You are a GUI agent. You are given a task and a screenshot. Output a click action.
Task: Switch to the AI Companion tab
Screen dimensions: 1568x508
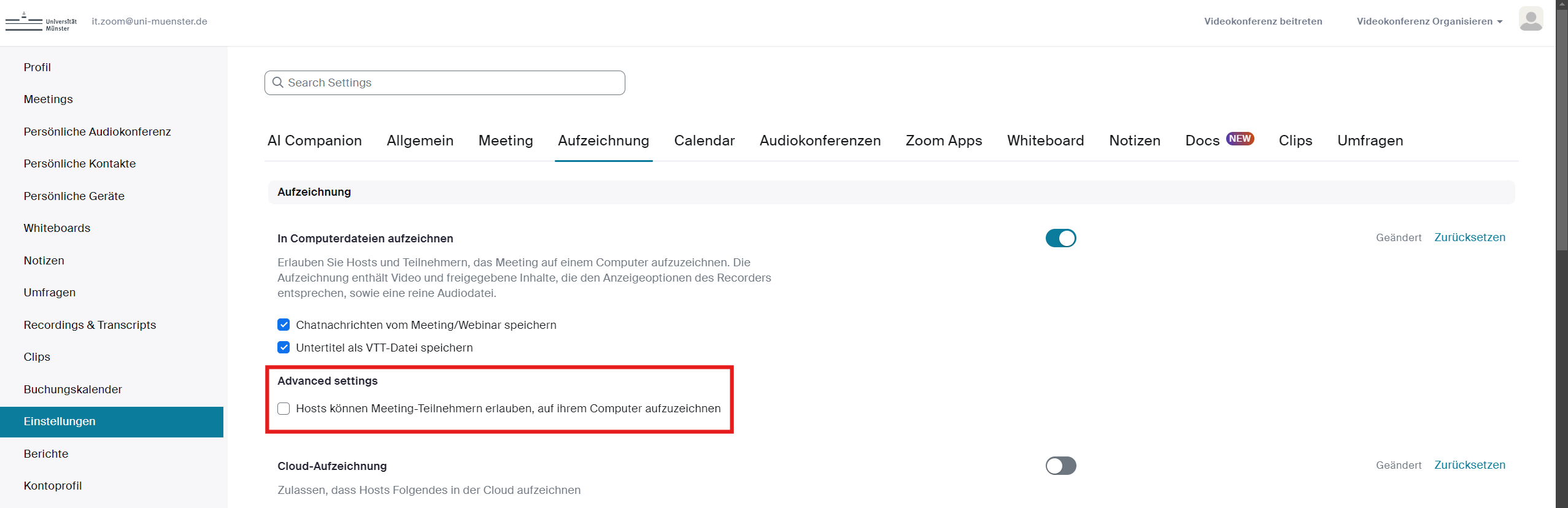pyautogui.click(x=314, y=140)
